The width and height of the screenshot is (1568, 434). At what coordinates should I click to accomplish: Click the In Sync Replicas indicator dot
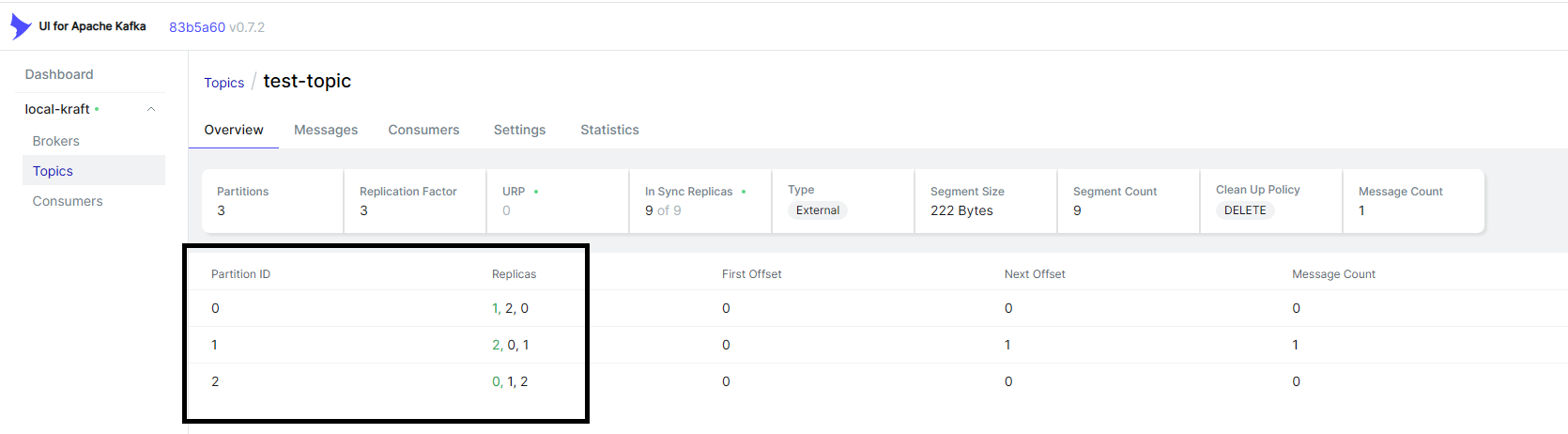click(x=744, y=192)
